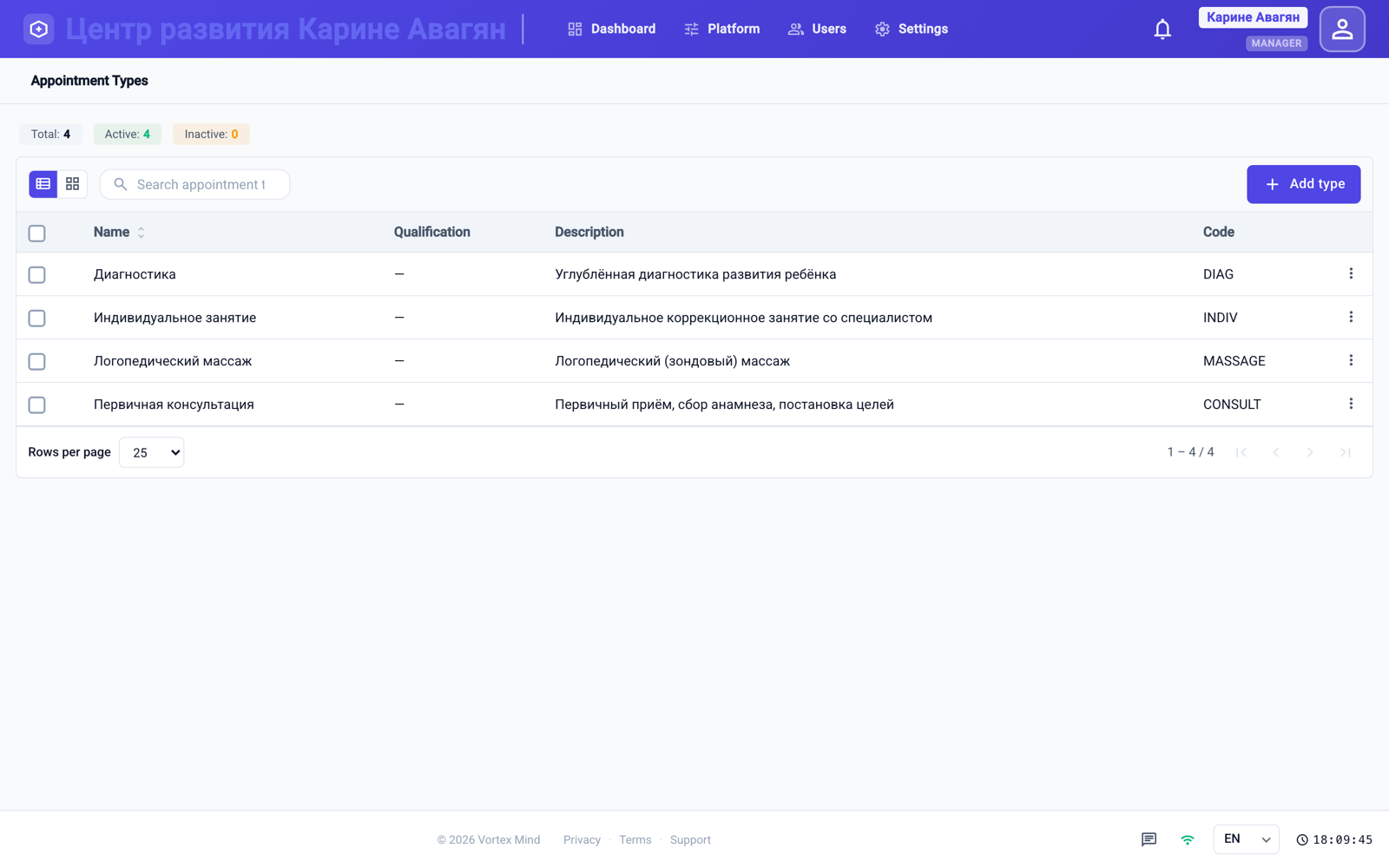Open the Support link in footer
The image size is (1389, 868).
(x=690, y=839)
